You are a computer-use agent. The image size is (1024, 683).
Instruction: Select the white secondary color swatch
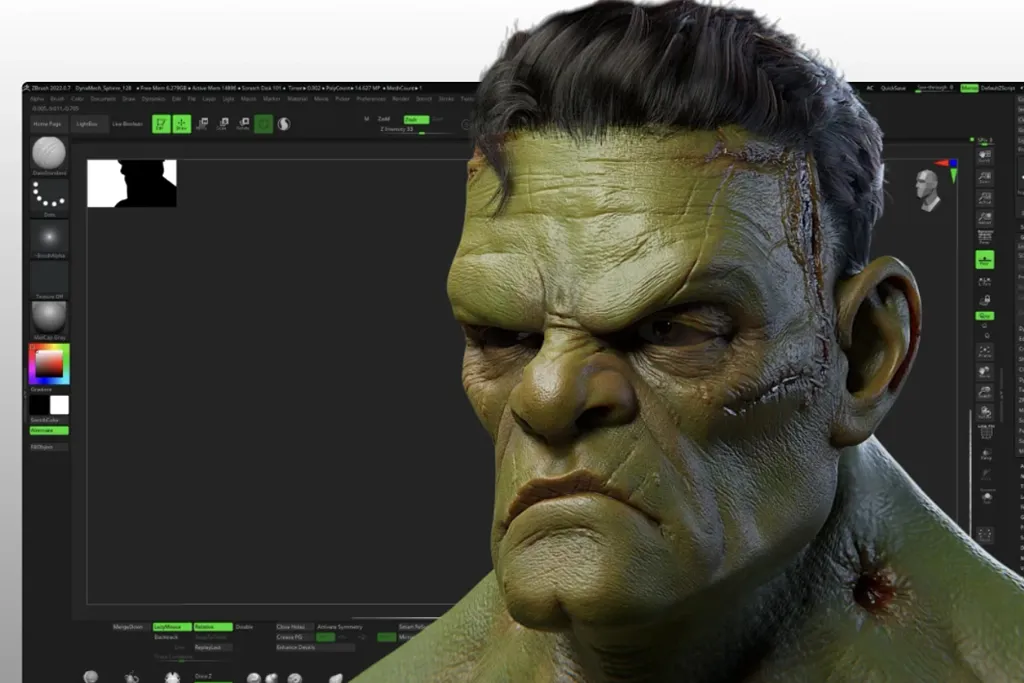(x=59, y=405)
